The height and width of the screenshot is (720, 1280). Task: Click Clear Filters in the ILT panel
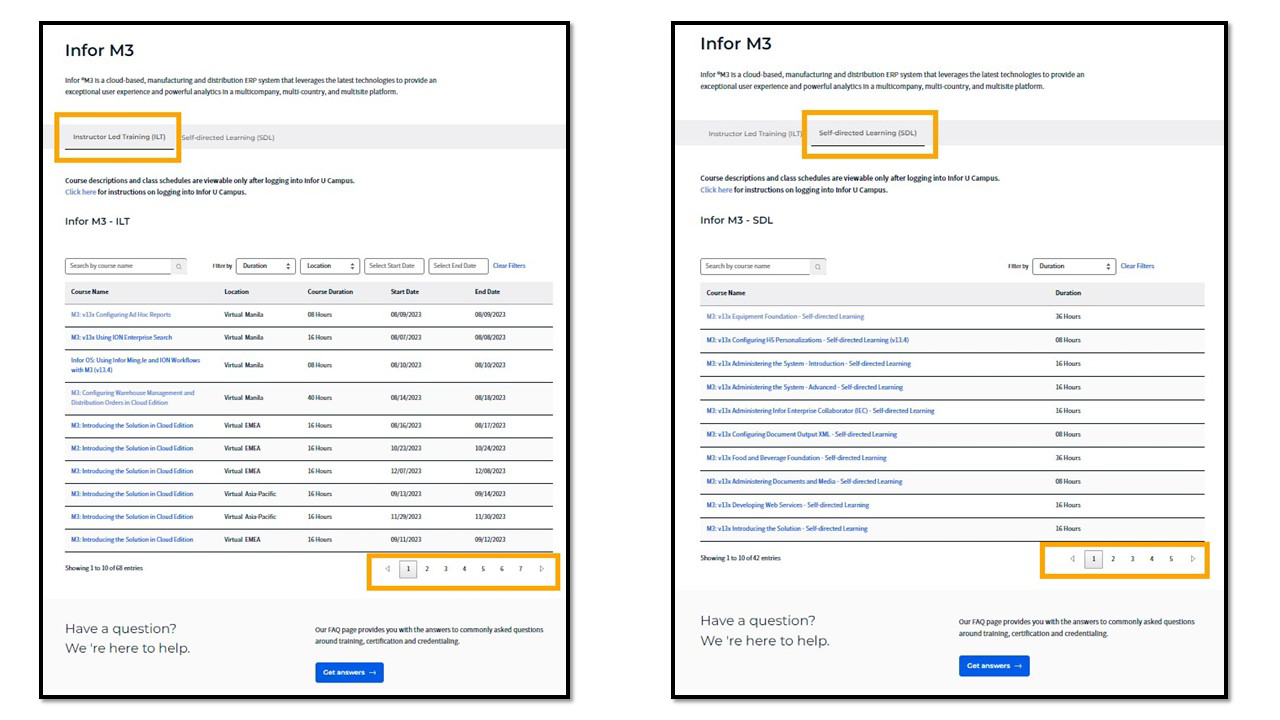click(x=508, y=266)
